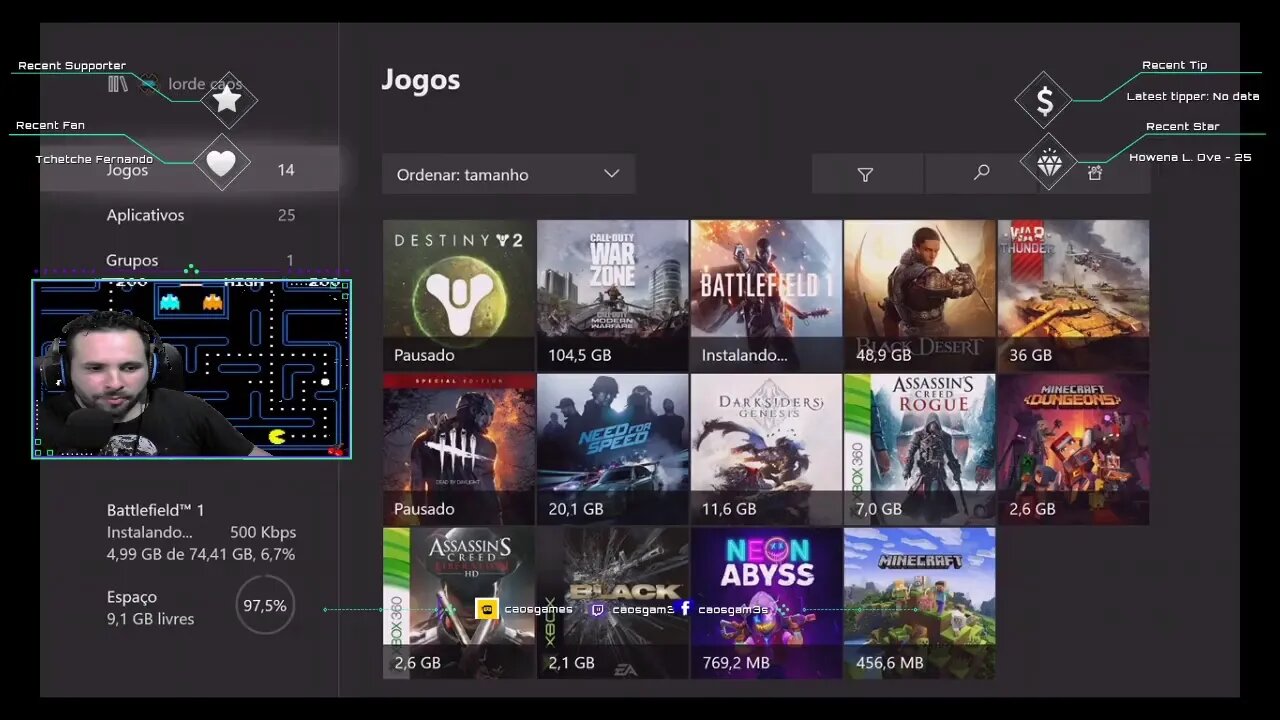Open the Call of Duty Warzone tile

coord(612,296)
